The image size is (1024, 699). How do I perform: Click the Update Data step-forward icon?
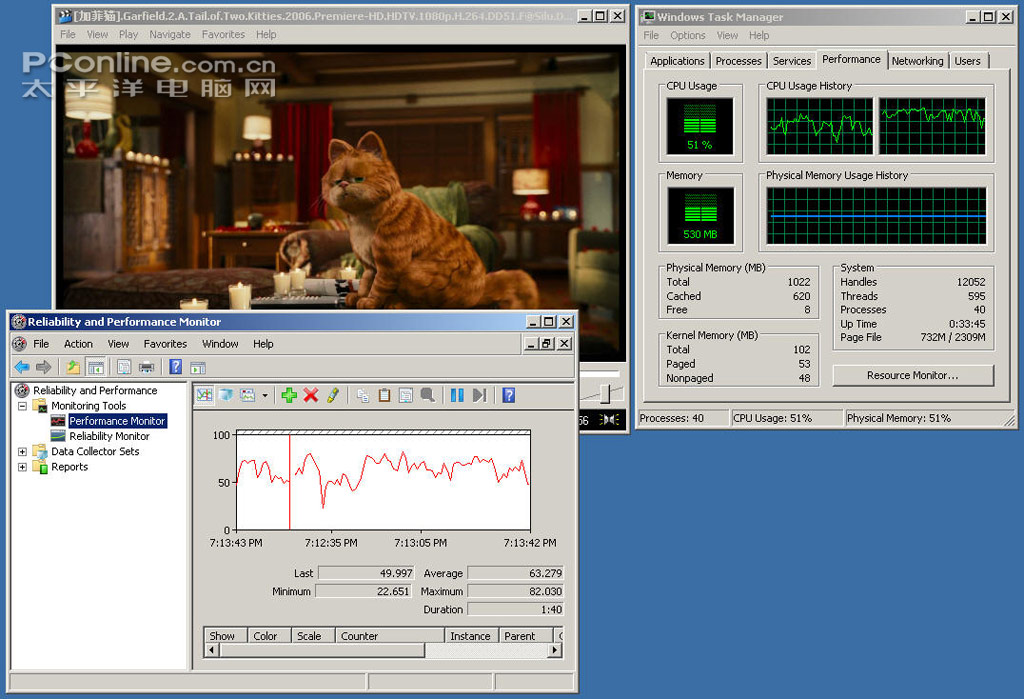point(479,395)
